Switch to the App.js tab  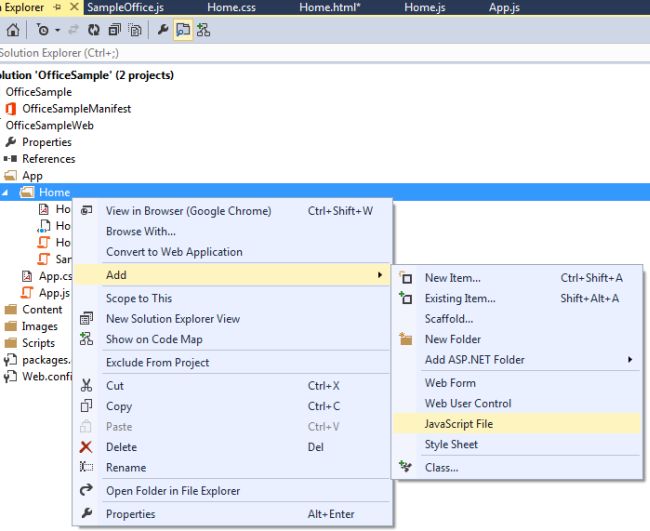pyautogui.click(x=504, y=7)
